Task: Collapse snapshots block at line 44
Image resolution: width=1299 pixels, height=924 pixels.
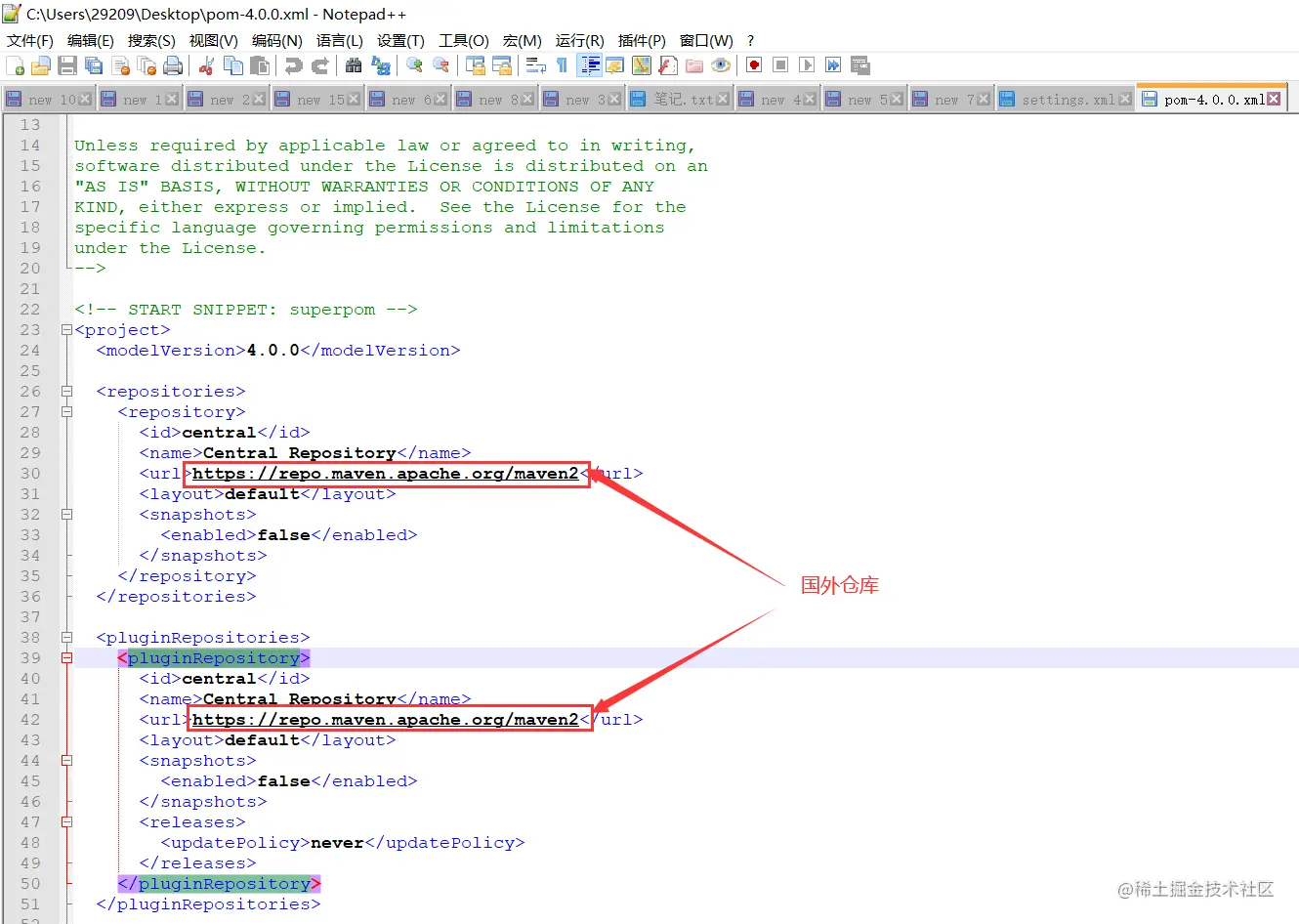Action: point(66,761)
